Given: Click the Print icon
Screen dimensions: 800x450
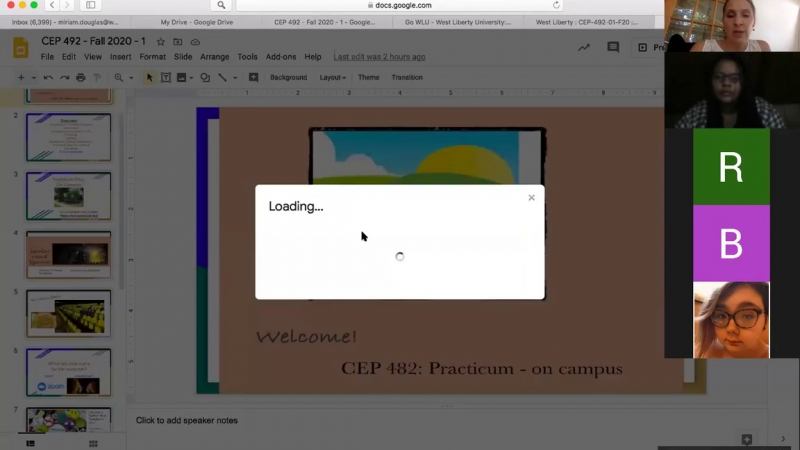Looking at the screenshot, I should pyautogui.click(x=81, y=78).
